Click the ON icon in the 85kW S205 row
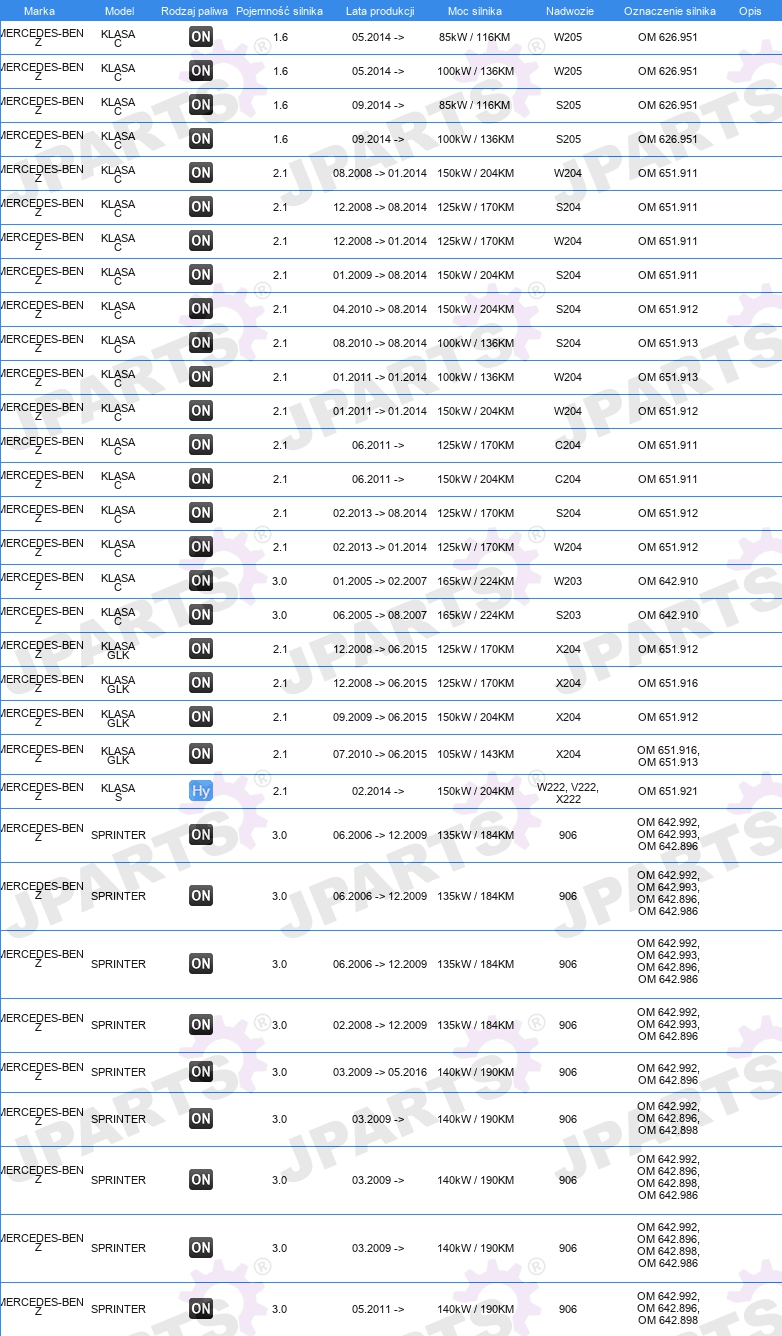 tap(201, 105)
